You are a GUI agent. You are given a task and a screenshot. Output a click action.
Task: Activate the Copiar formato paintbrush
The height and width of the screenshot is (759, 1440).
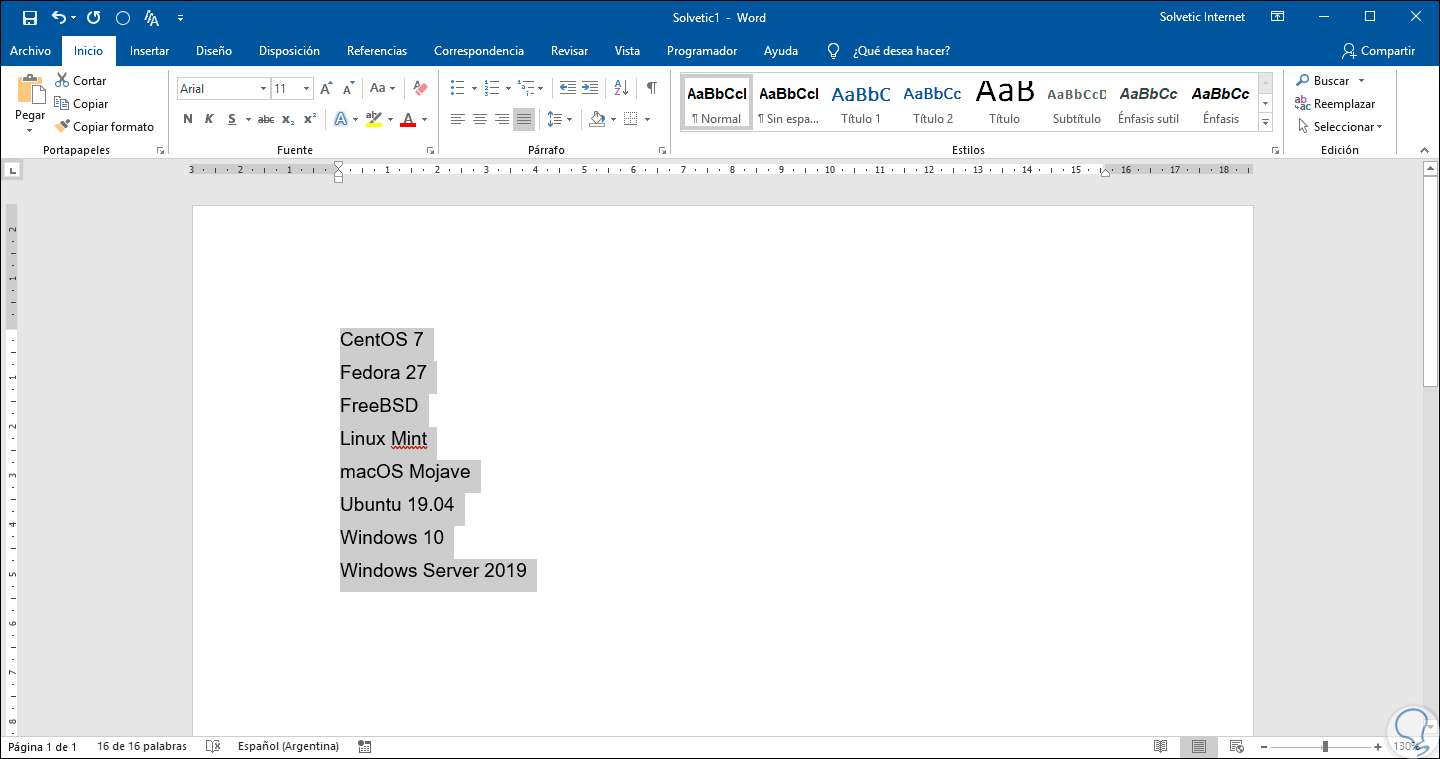105,127
